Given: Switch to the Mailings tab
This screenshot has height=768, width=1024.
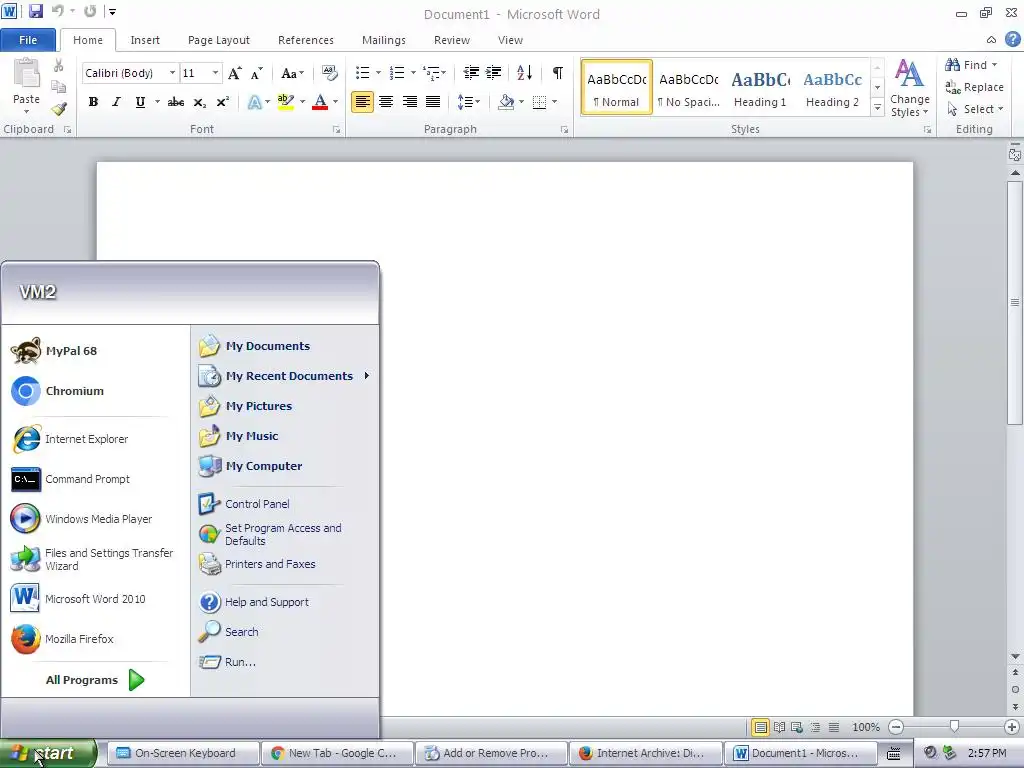Looking at the screenshot, I should click(384, 40).
